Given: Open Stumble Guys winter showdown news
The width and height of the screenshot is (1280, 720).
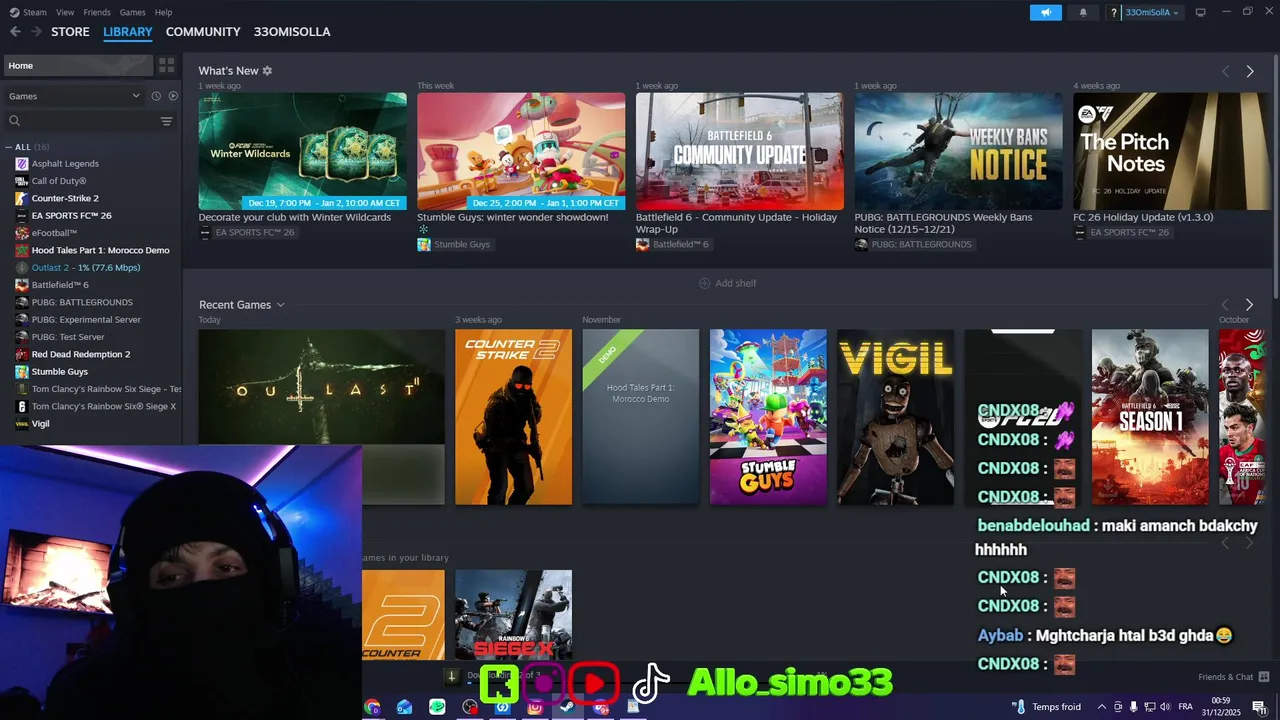Looking at the screenshot, I should pyautogui.click(x=521, y=151).
